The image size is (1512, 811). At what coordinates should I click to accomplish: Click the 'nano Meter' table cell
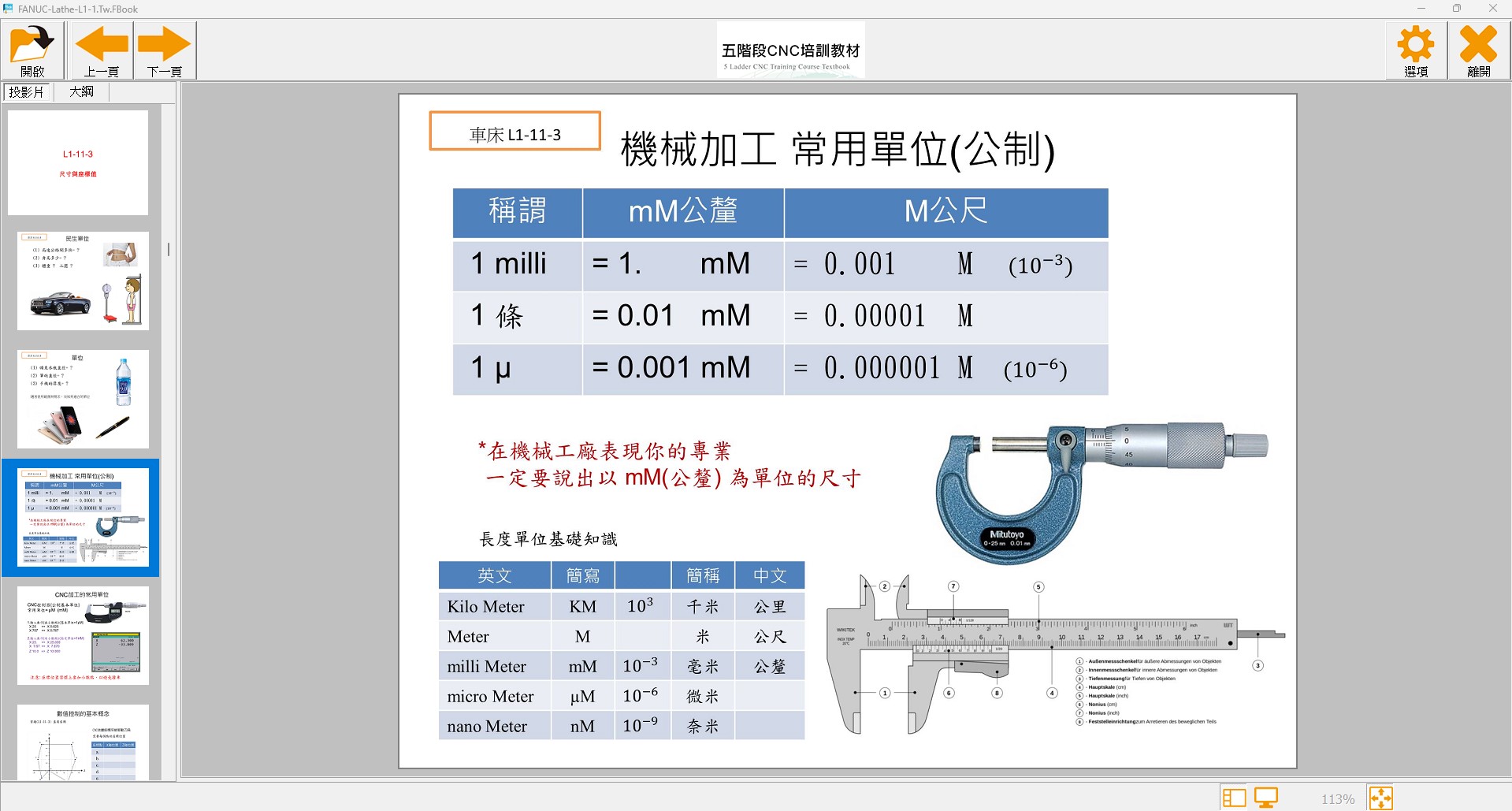pyautogui.click(x=494, y=726)
